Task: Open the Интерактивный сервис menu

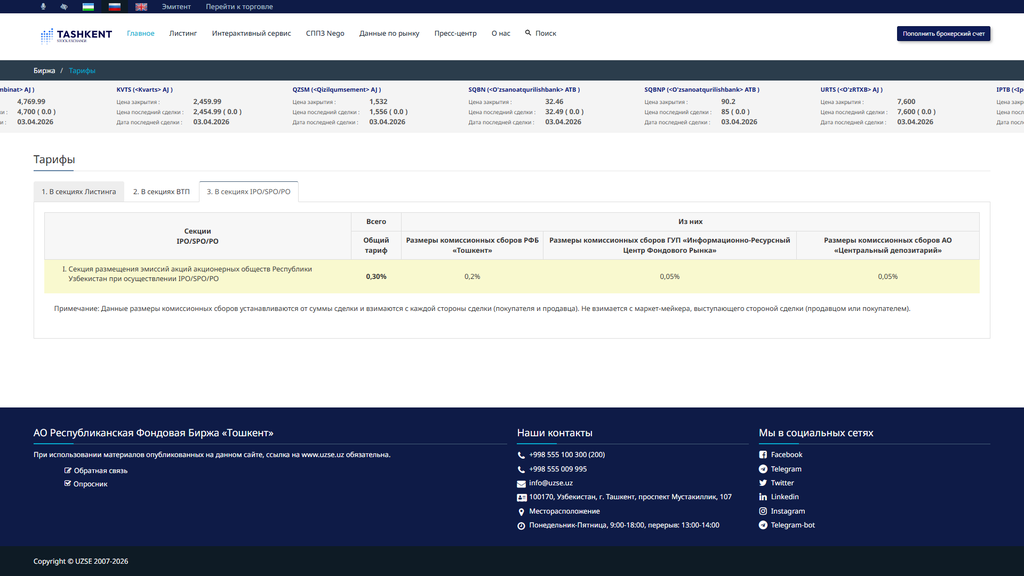Action: click(251, 33)
